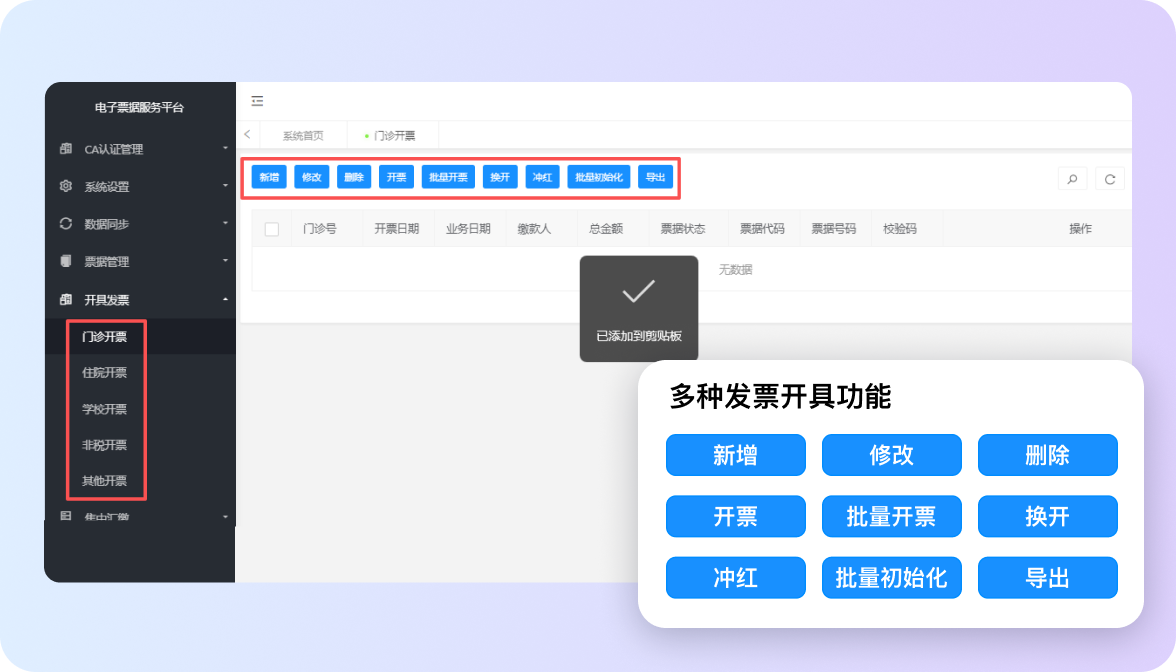Click the 开票日期 column header
1176x672 pixels.
(x=397, y=229)
